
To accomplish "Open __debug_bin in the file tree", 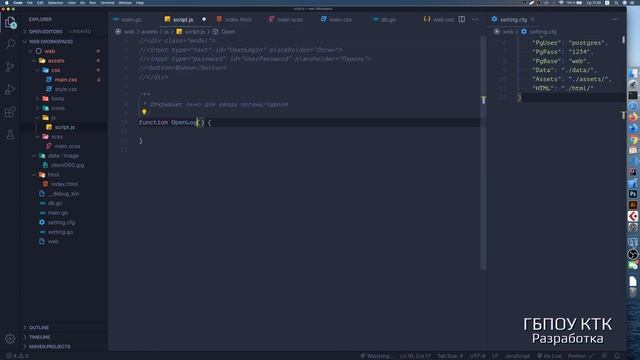I will coord(63,194).
